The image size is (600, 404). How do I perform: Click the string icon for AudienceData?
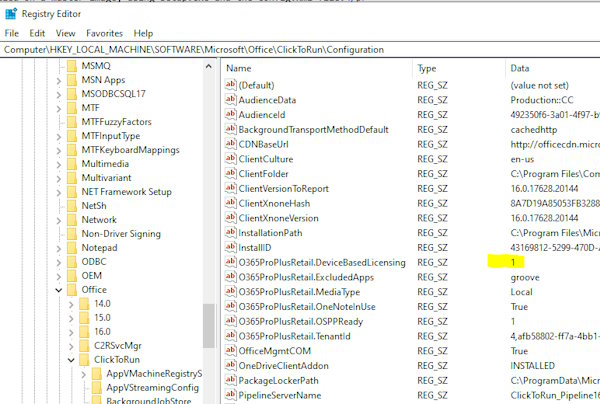point(230,99)
